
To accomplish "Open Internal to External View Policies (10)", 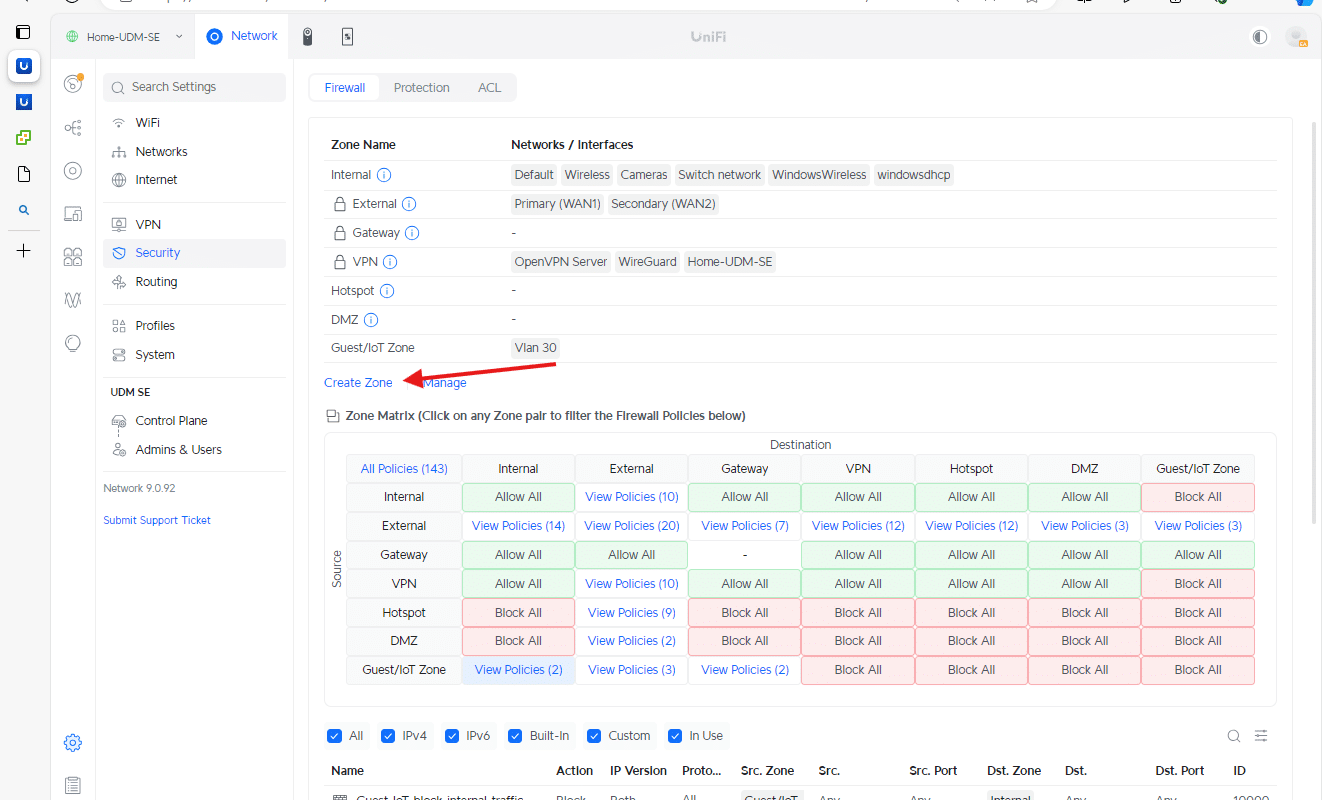I will [x=632, y=497].
